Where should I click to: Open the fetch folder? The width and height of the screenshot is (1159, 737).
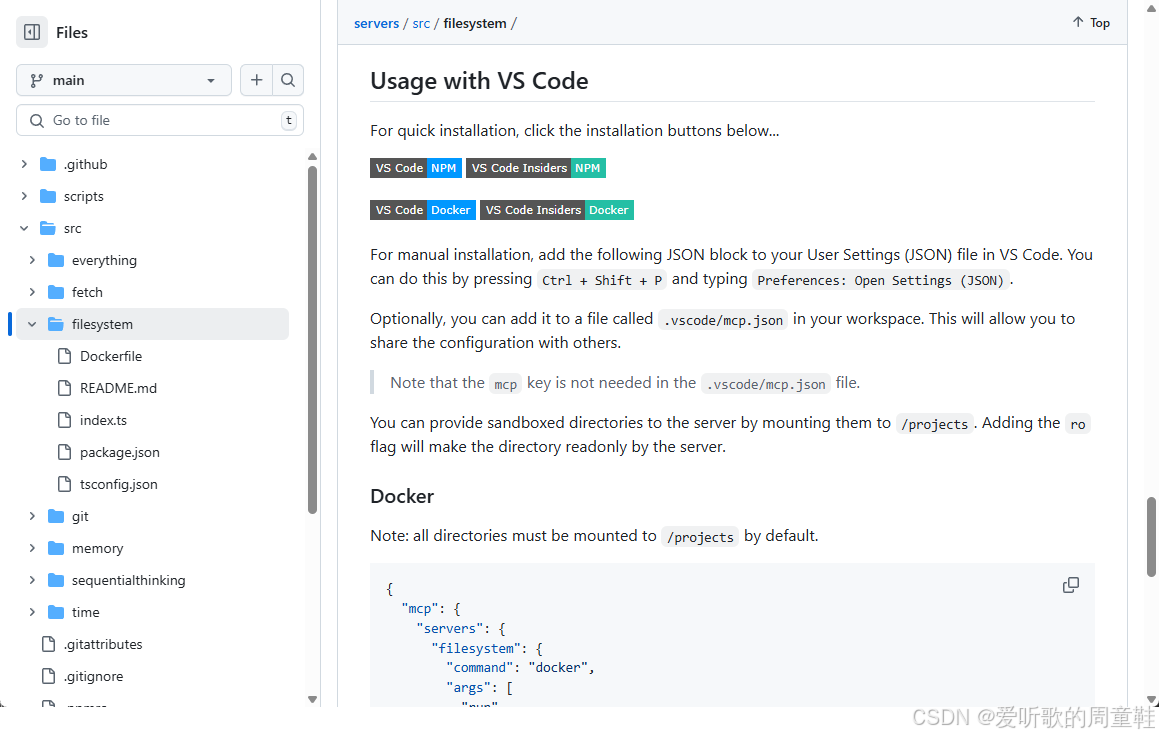tap(87, 292)
